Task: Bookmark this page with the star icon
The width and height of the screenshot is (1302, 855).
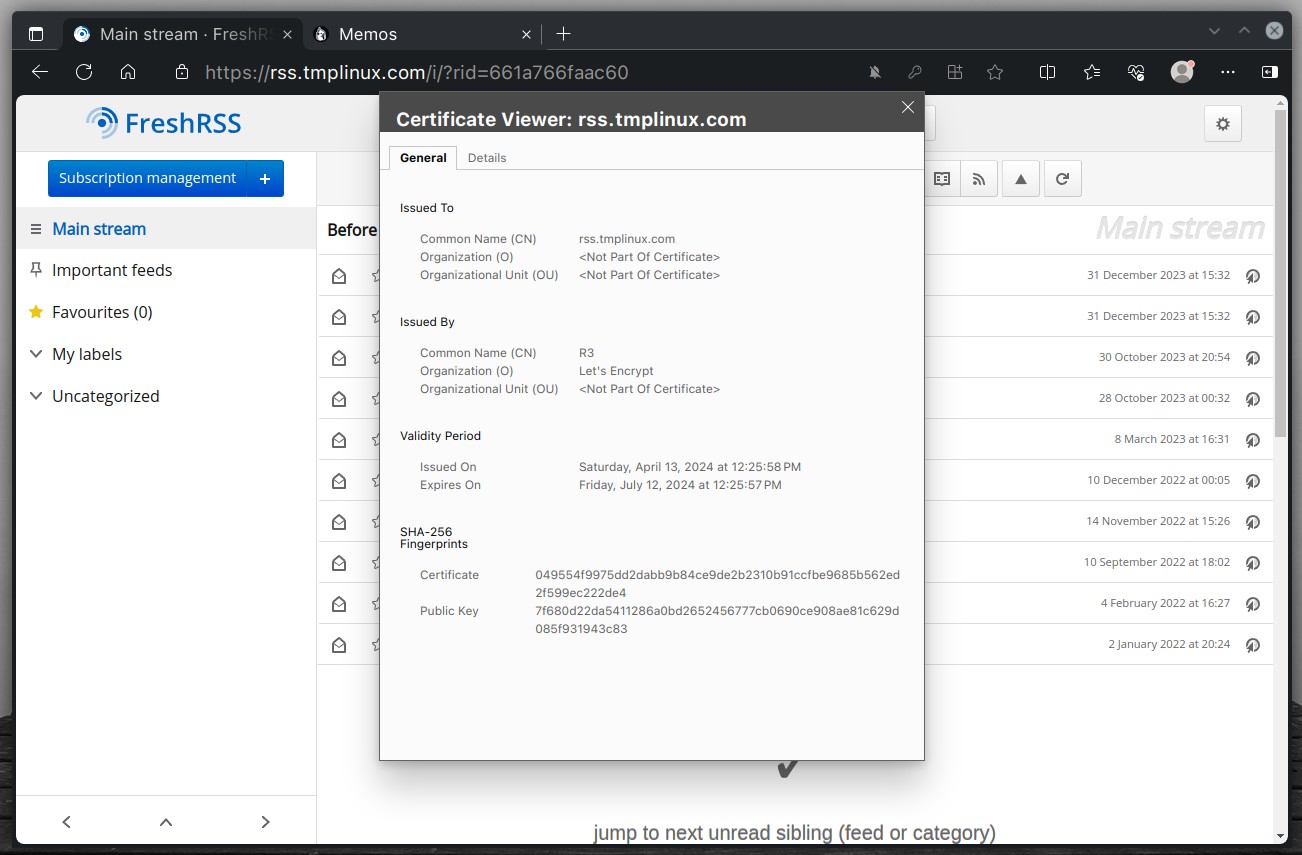Action: coord(995,72)
